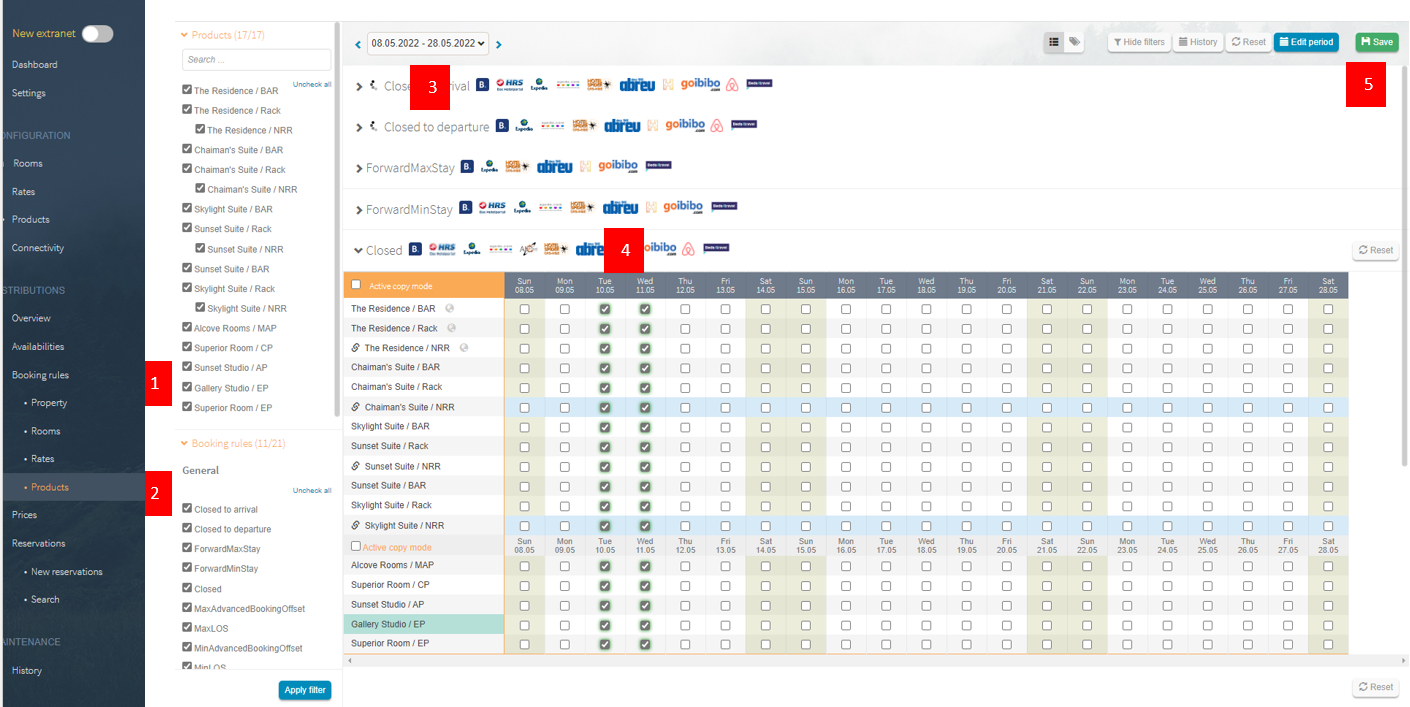The width and height of the screenshot is (1410, 707).
Task: Open Availabilities in the sidebar
Action: pyautogui.click(x=37, y=346)
